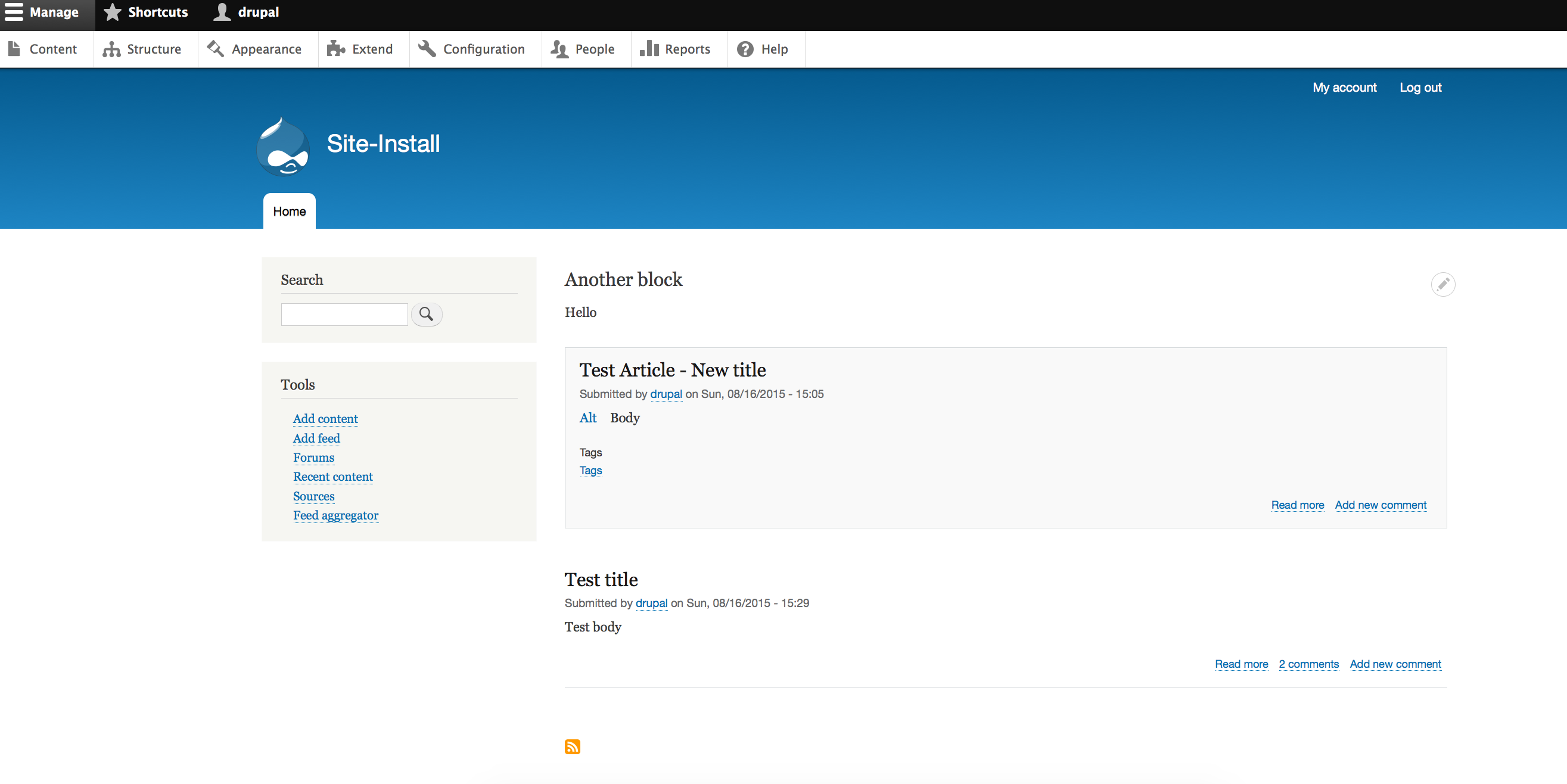Image resolution: width=1567 pixels, height=784 pixels.
Task: Open the People admin menu
Action: [x=583, y=49]
